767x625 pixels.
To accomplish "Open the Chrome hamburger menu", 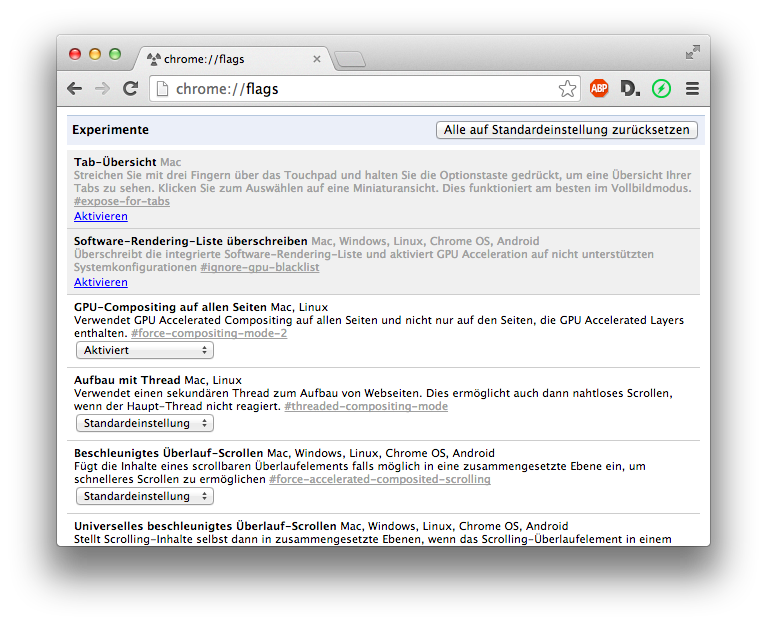I will pos(692,89).
